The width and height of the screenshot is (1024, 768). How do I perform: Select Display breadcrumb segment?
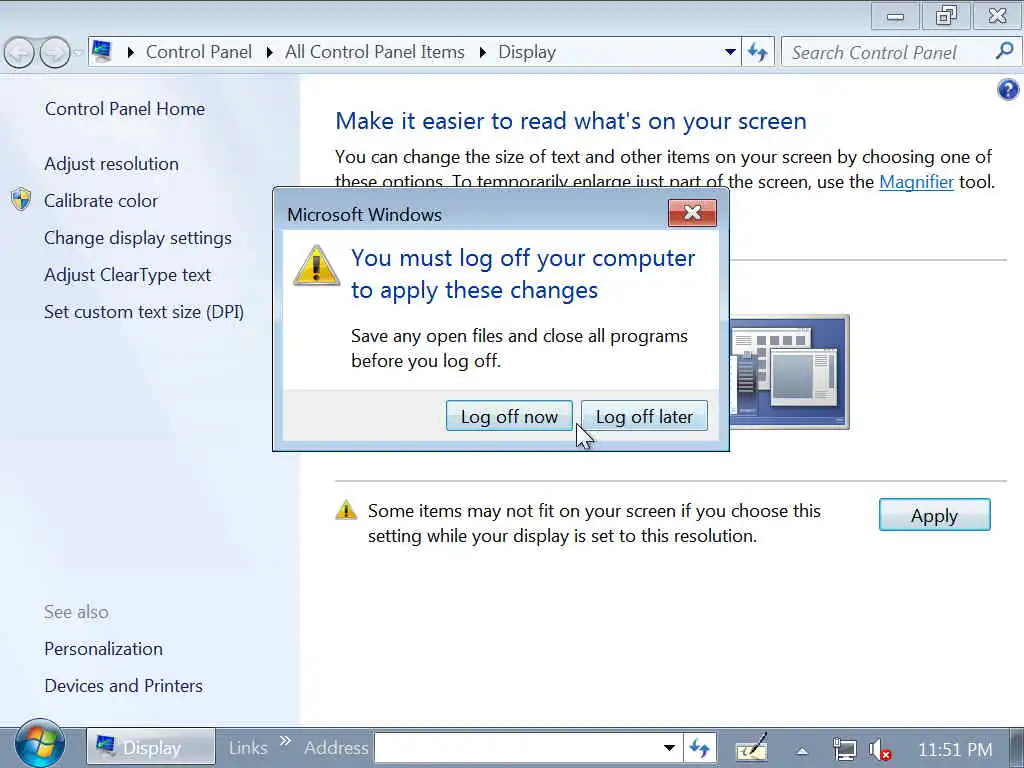pyautogui.click(x=526, y=52)
